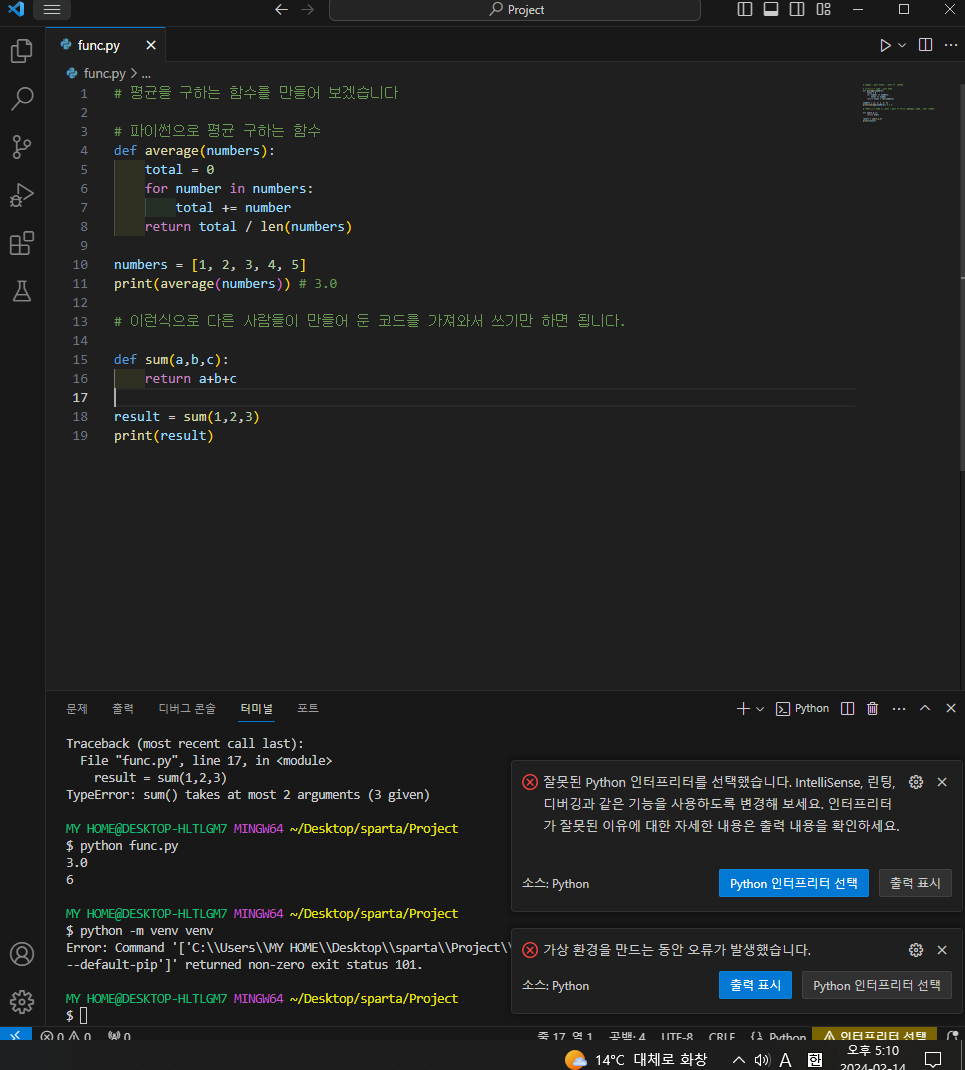965x1070 pixels.
Task: Toggle the secondary side bar
Action: (x=796, y=10)
